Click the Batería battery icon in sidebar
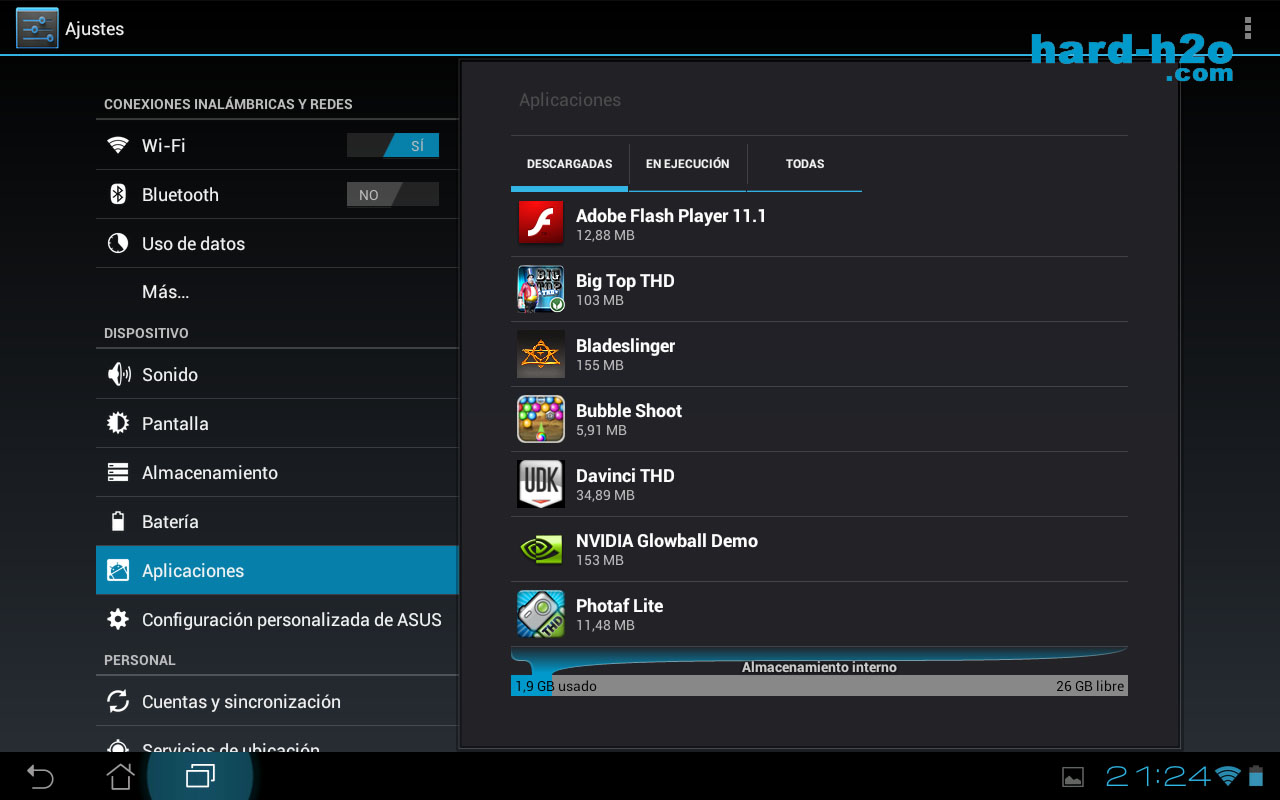Image resolution: width=1280 pixels, height=800 pixels. (118, 521)
